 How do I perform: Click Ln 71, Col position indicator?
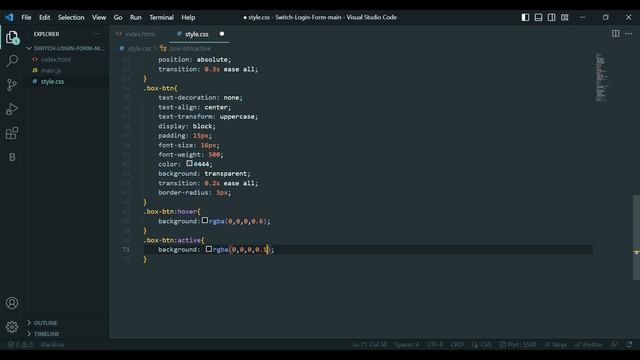pyautogui.click(x=369, y=344)
